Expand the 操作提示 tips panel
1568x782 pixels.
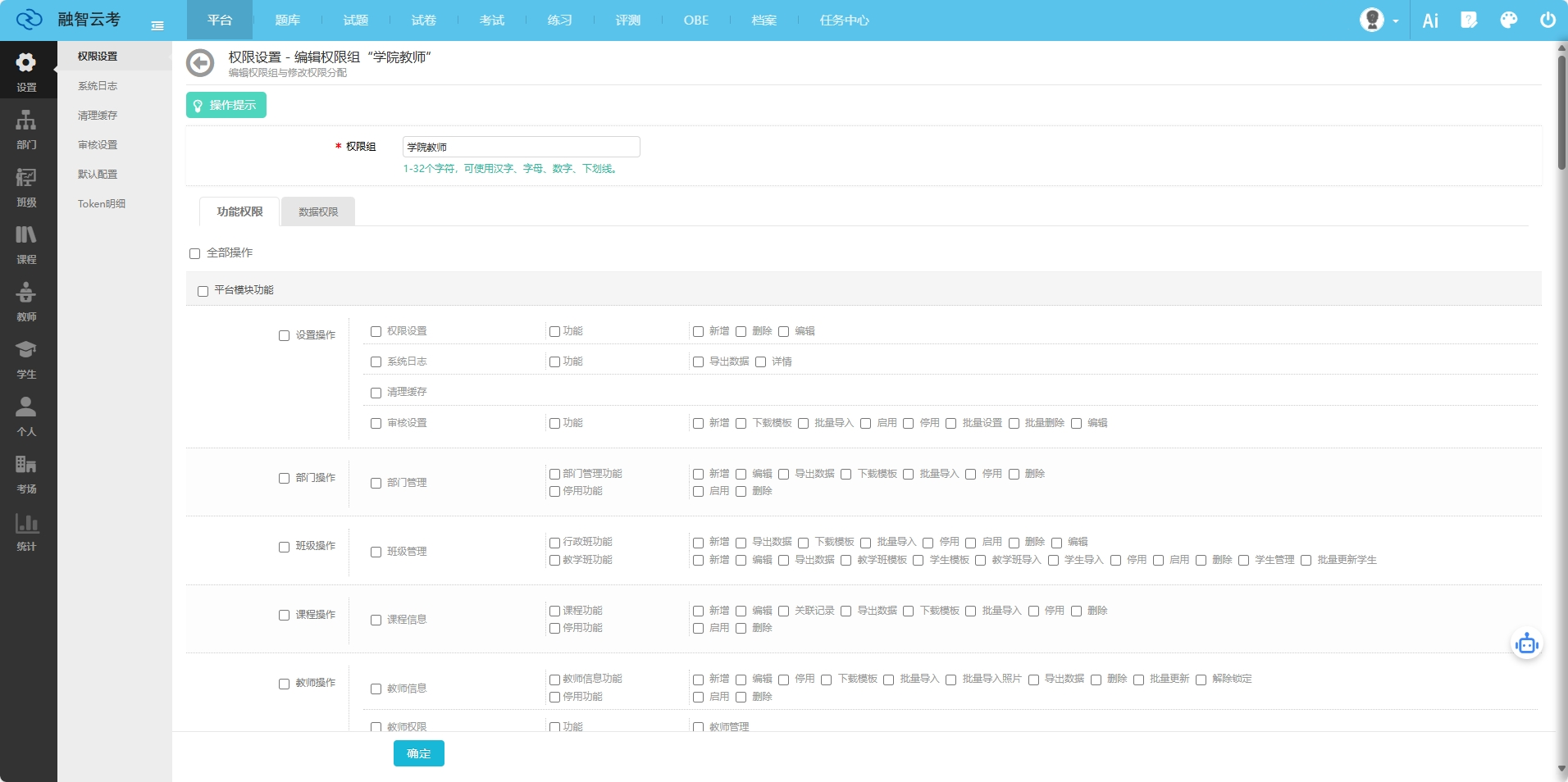[226, 105]
